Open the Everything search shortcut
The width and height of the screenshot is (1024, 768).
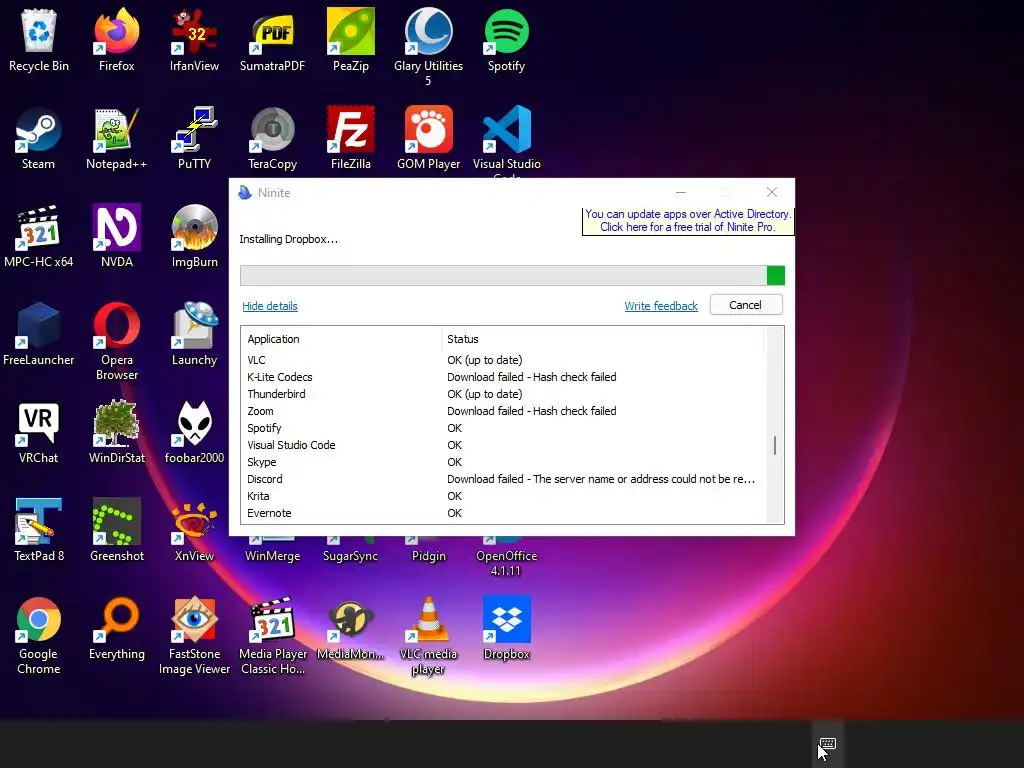tap(116, 619)
